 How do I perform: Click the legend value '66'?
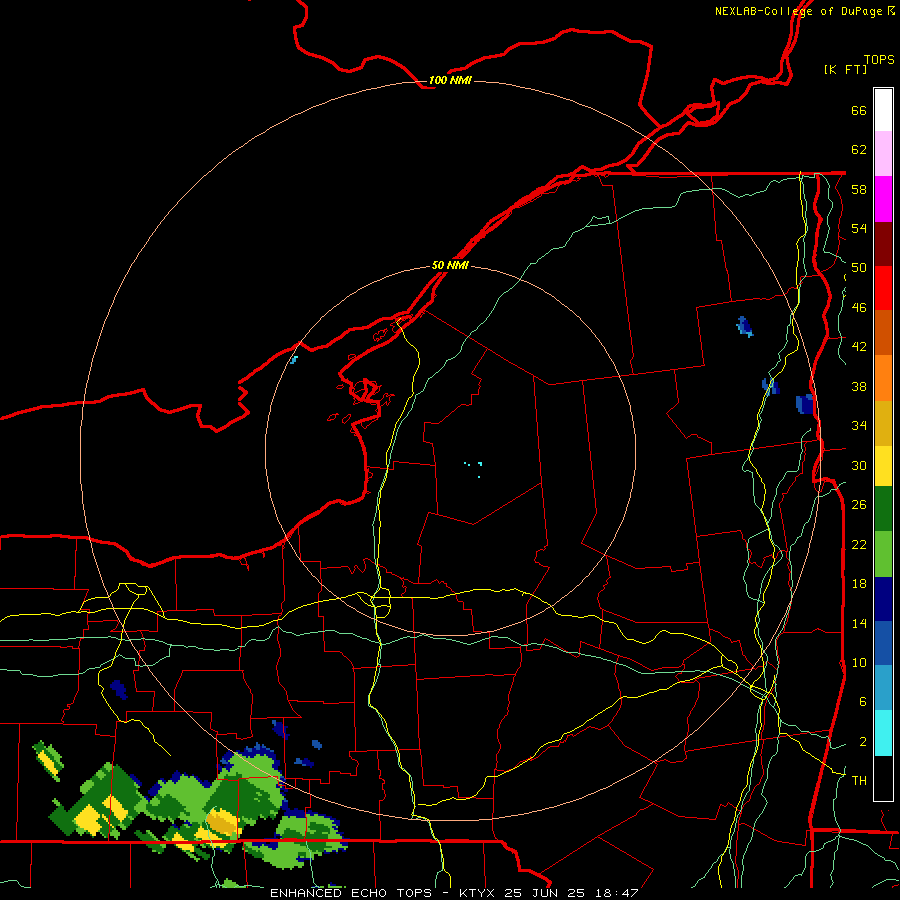click(859, 111)
